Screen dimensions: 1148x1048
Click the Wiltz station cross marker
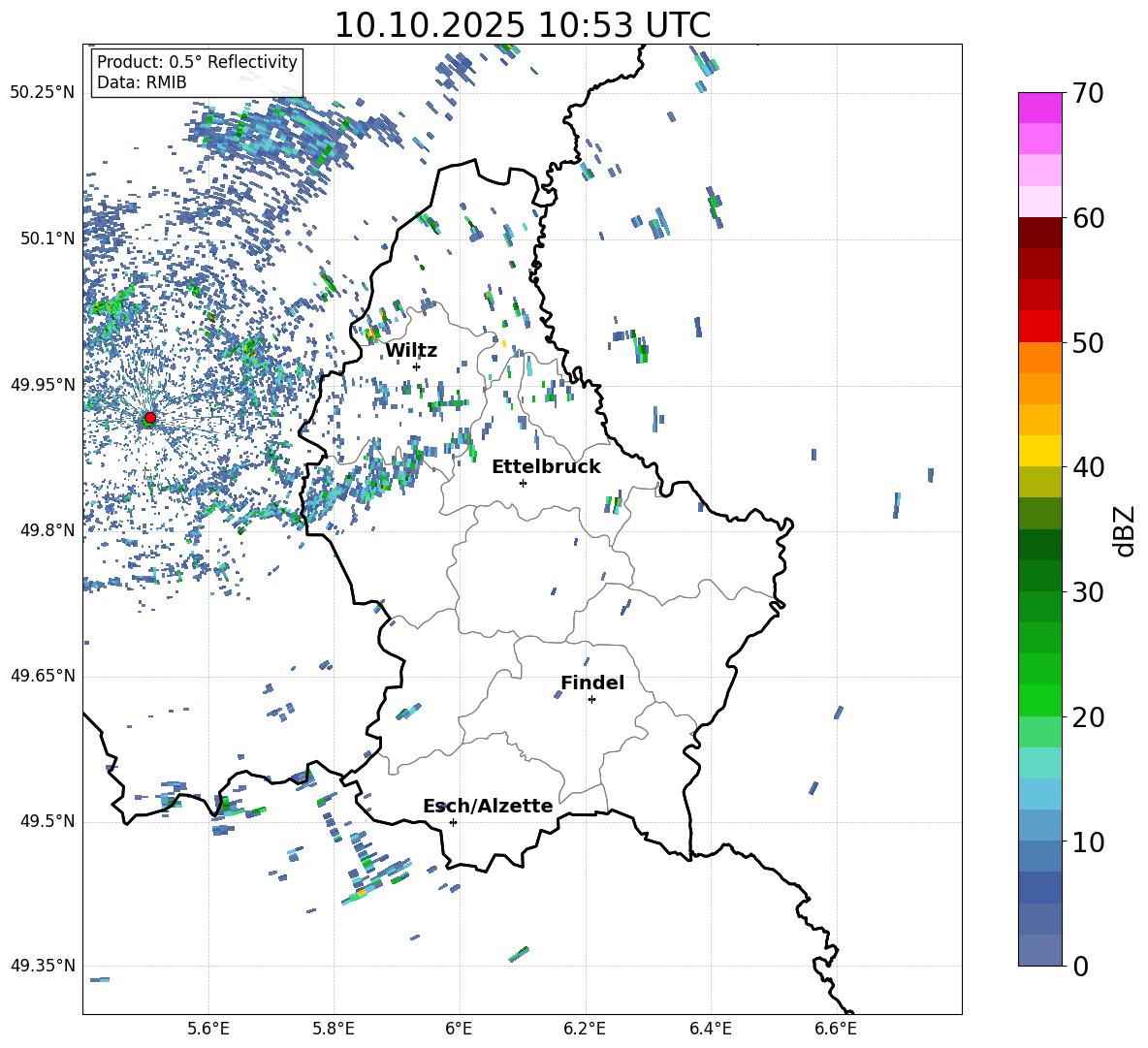[x=416, y=366]
